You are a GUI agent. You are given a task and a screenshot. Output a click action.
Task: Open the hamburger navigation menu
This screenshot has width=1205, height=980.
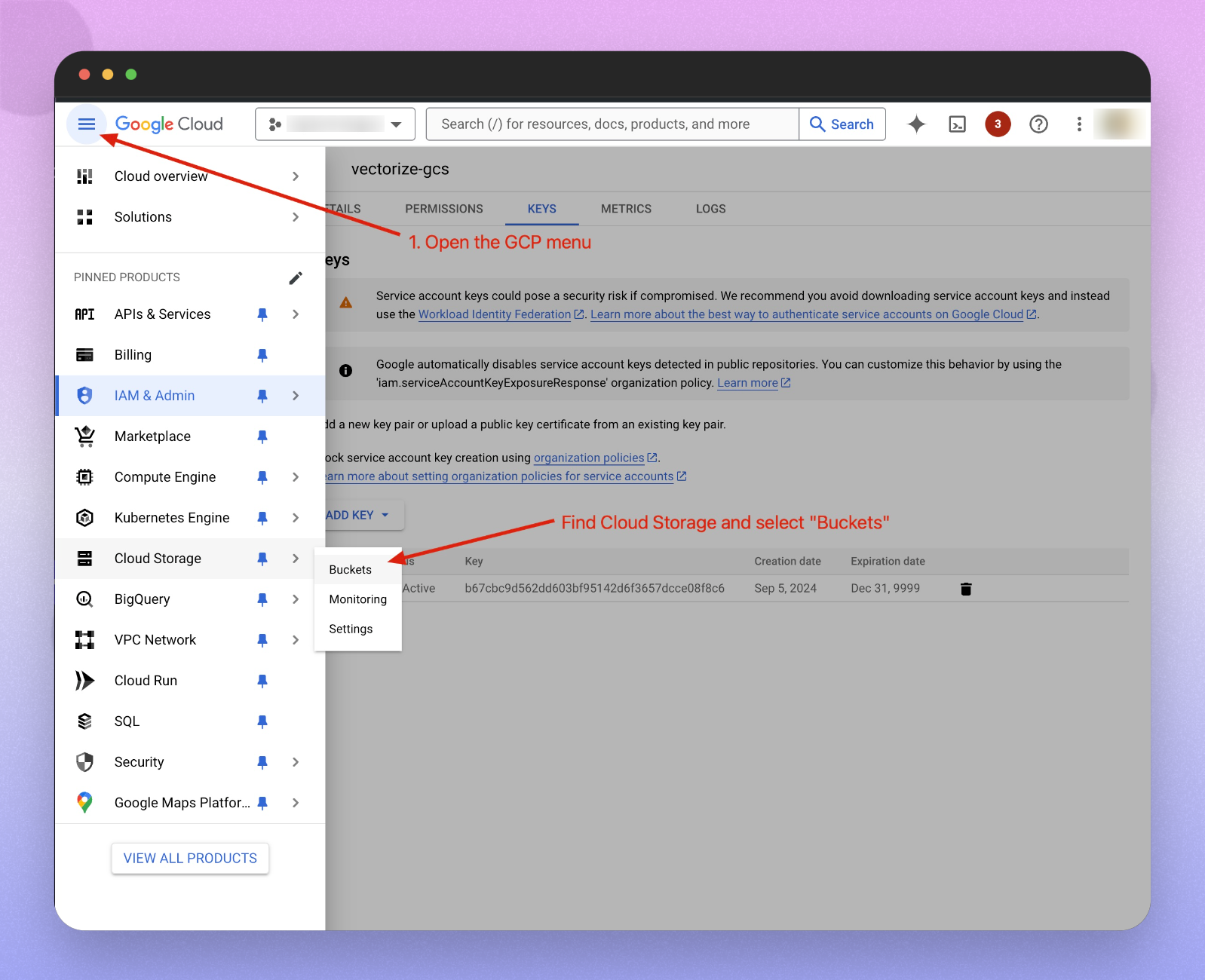(x=87, y=124)
